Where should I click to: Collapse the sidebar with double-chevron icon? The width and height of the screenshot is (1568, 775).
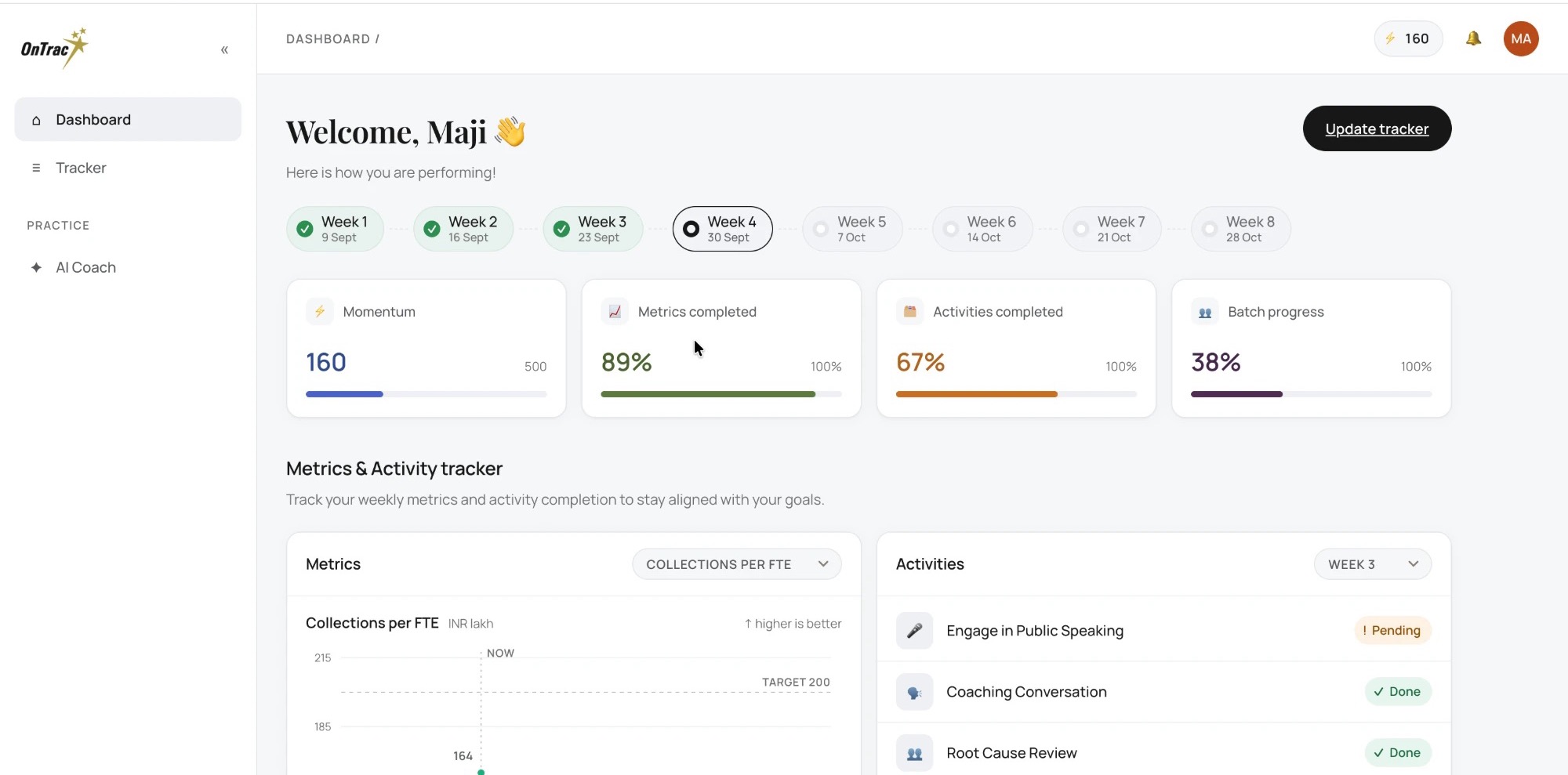(x=224, y=50)
